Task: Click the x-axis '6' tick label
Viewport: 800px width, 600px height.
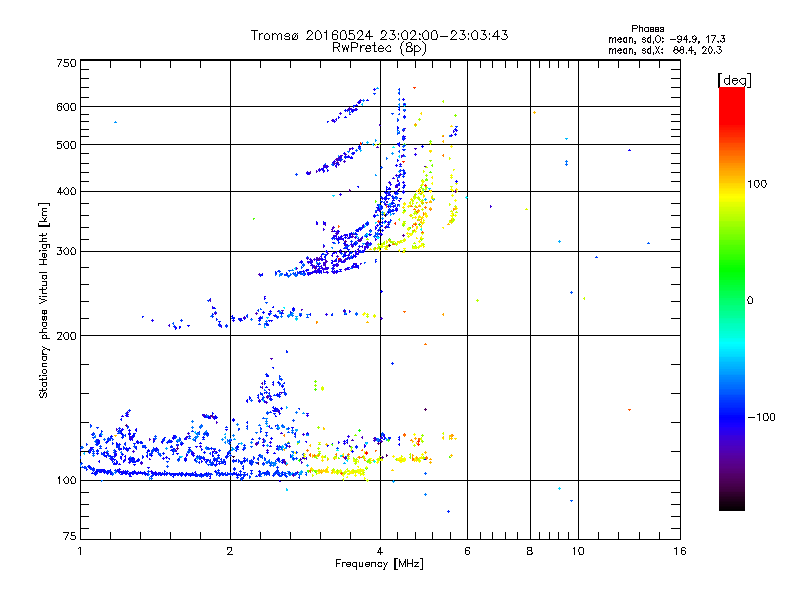Action: [x=467, y=551]
